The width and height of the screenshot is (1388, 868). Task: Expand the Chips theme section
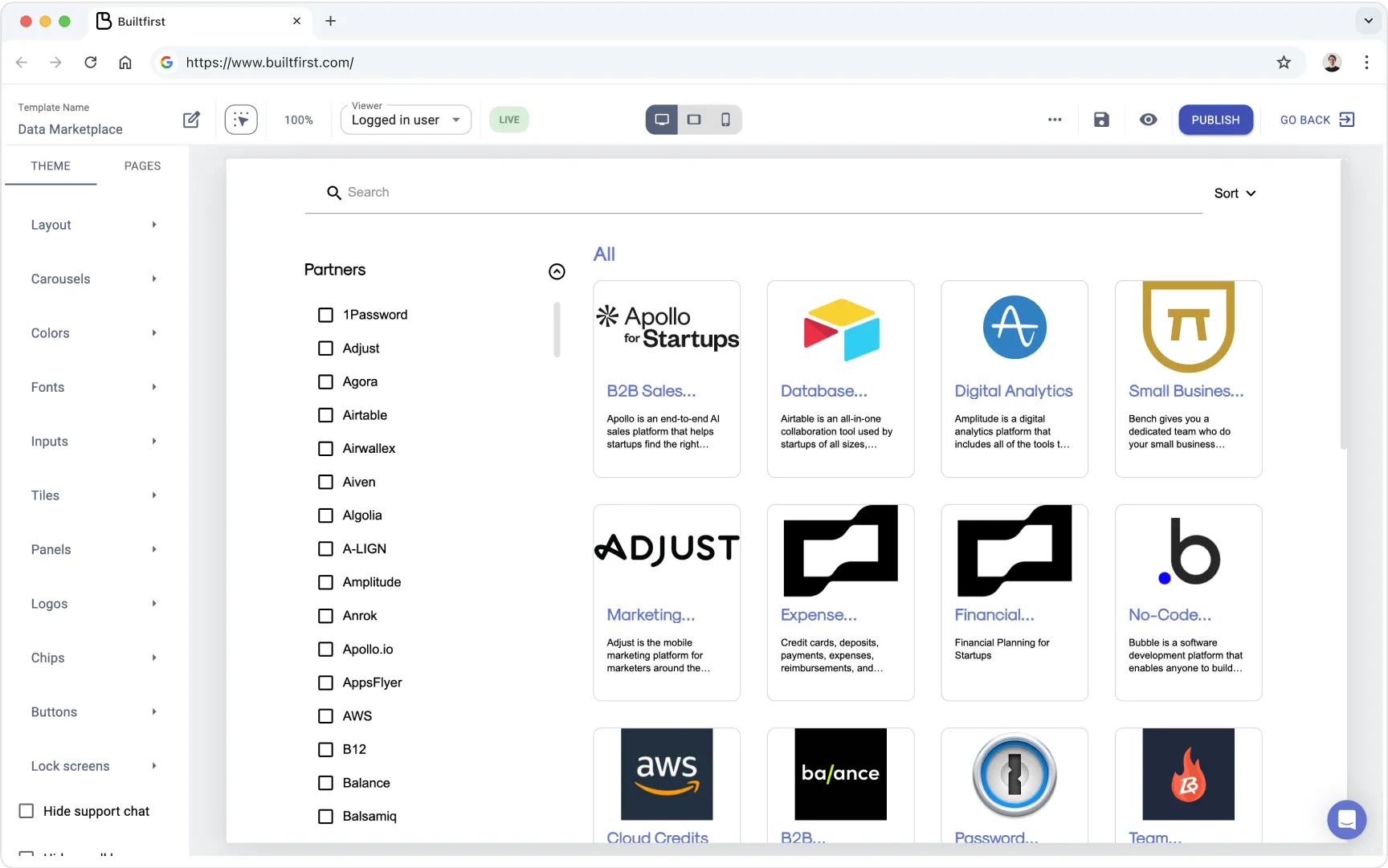click(94, 658)
